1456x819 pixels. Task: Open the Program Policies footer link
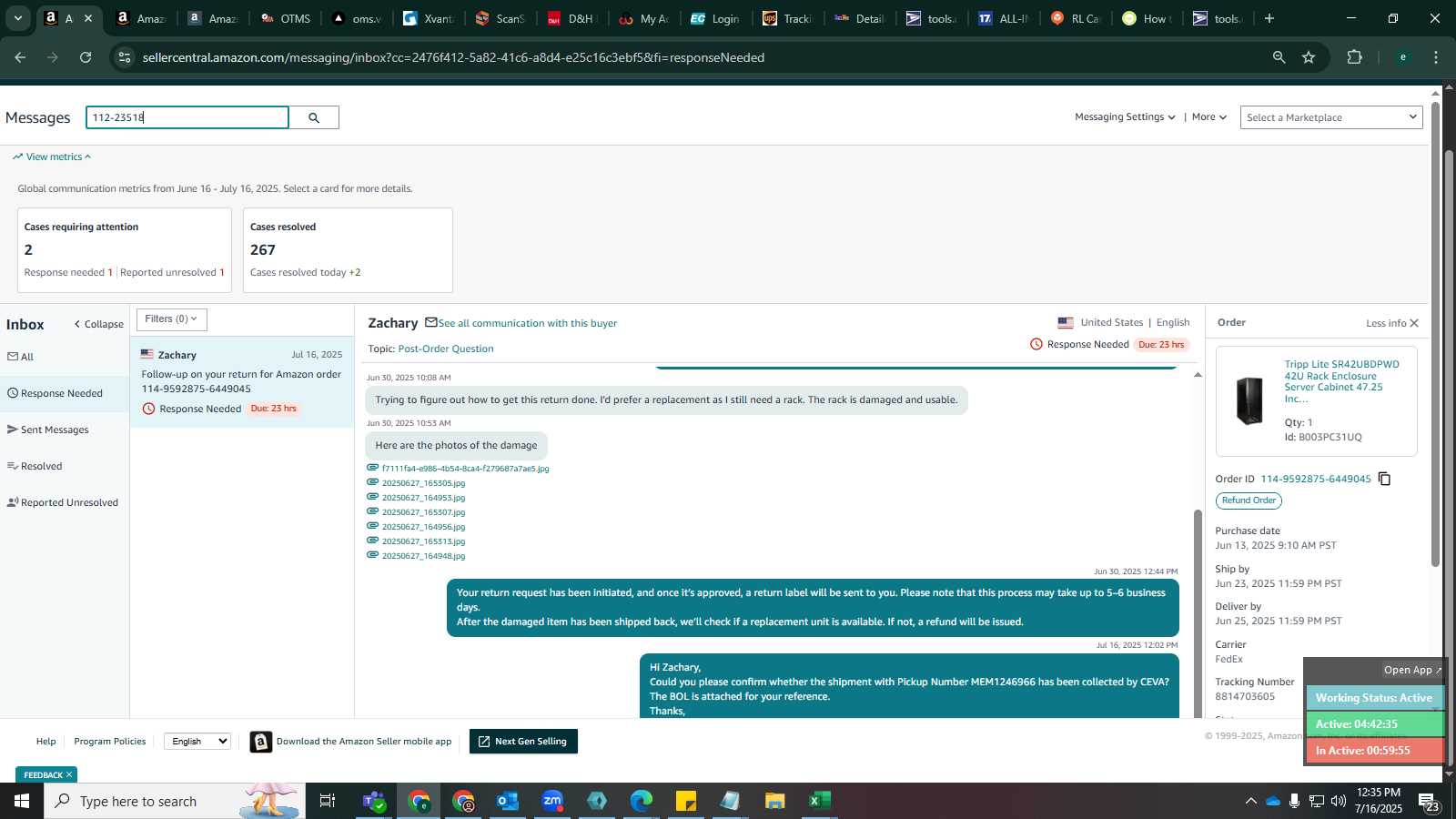pos(110,742)
